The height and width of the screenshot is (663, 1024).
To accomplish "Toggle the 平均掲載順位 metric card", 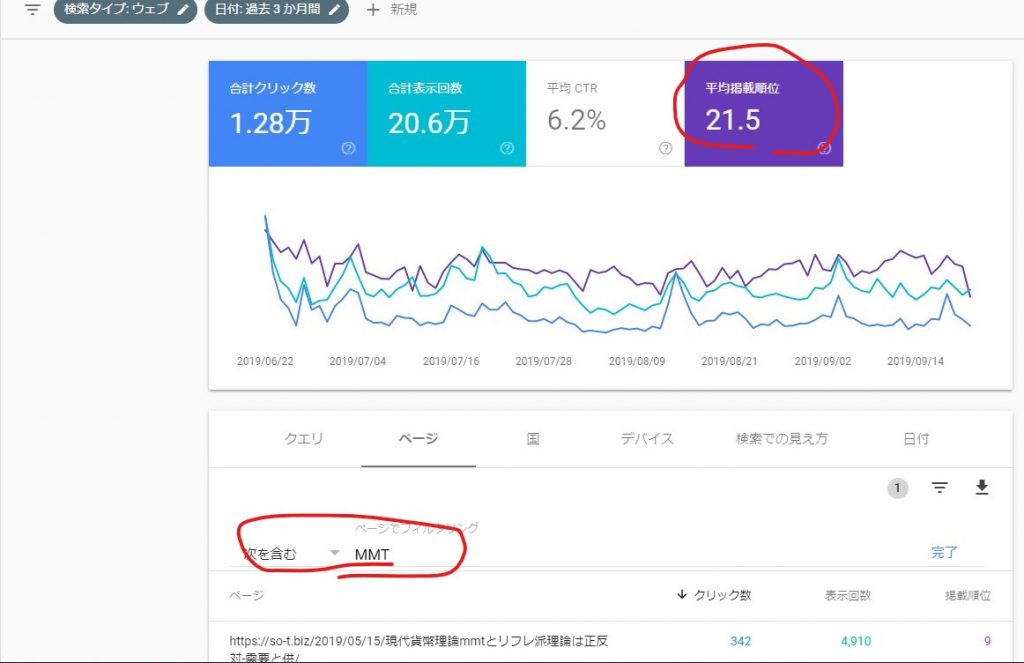I will (x=764, y=114).
